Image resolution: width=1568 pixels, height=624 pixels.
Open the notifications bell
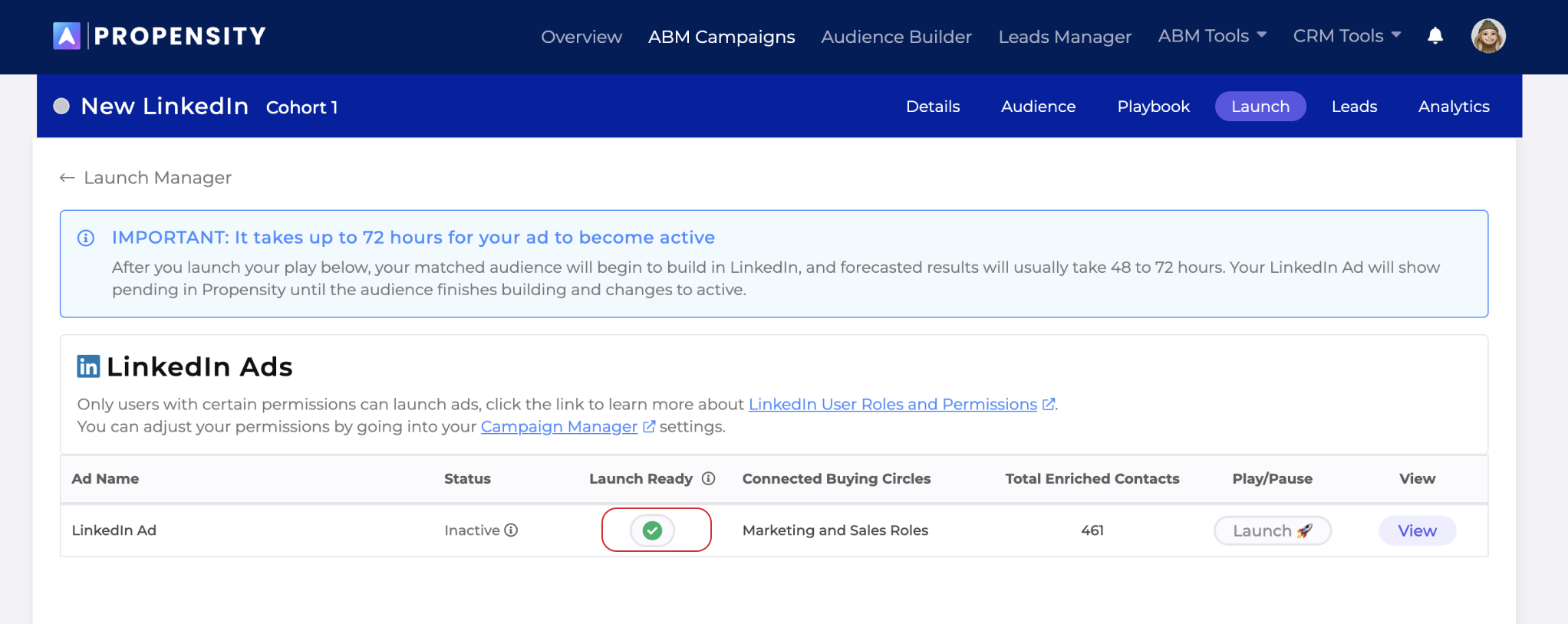tap(1435, 36)
